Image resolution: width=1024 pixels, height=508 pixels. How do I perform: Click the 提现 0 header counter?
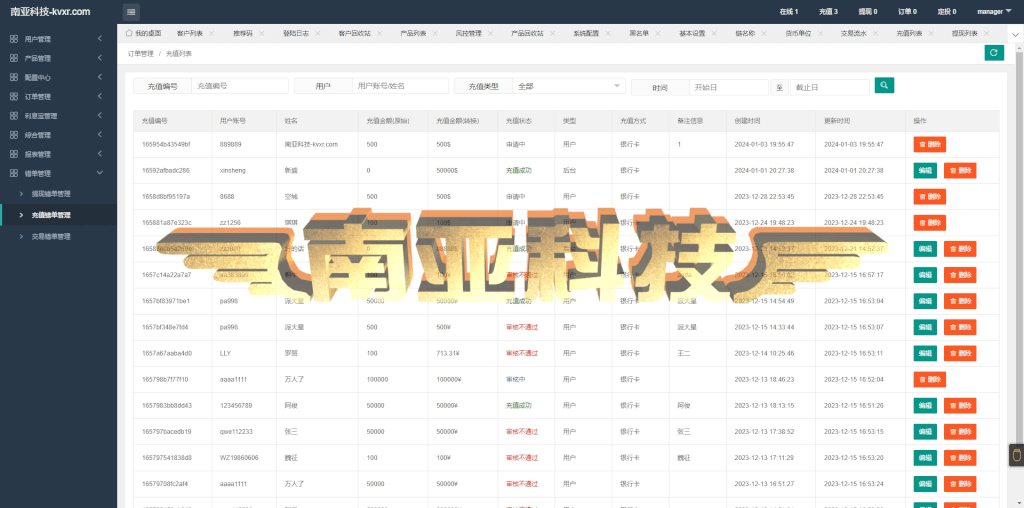tap(867, 12)
